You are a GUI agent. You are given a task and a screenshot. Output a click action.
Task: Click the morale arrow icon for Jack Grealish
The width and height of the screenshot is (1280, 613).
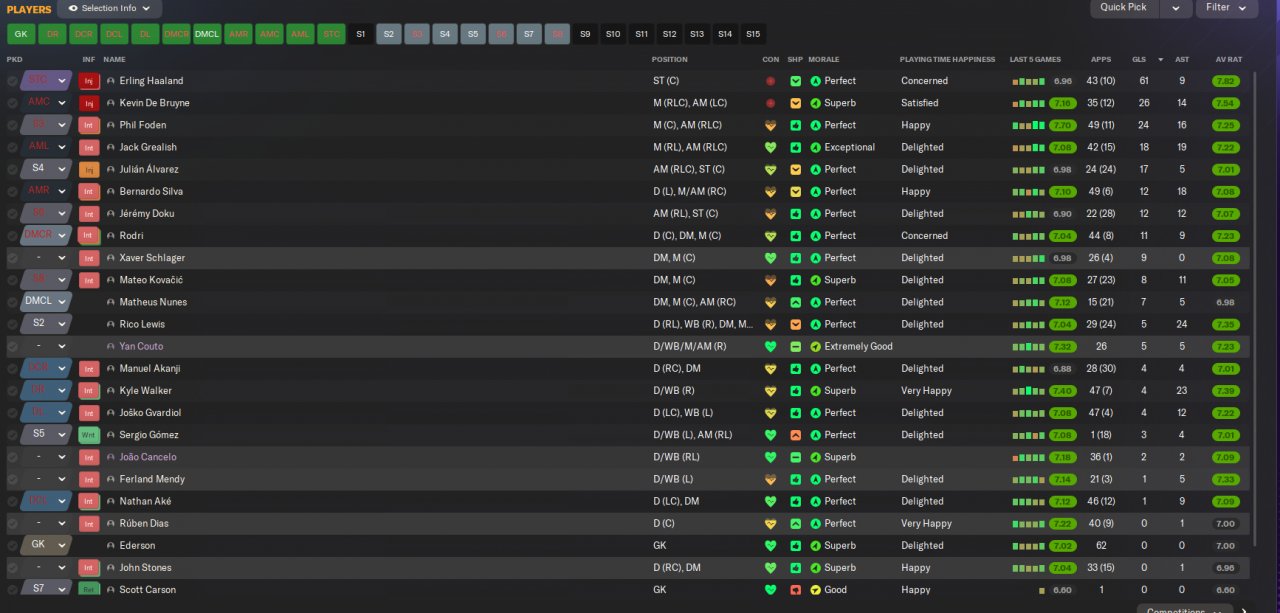[x=815, y=147]
